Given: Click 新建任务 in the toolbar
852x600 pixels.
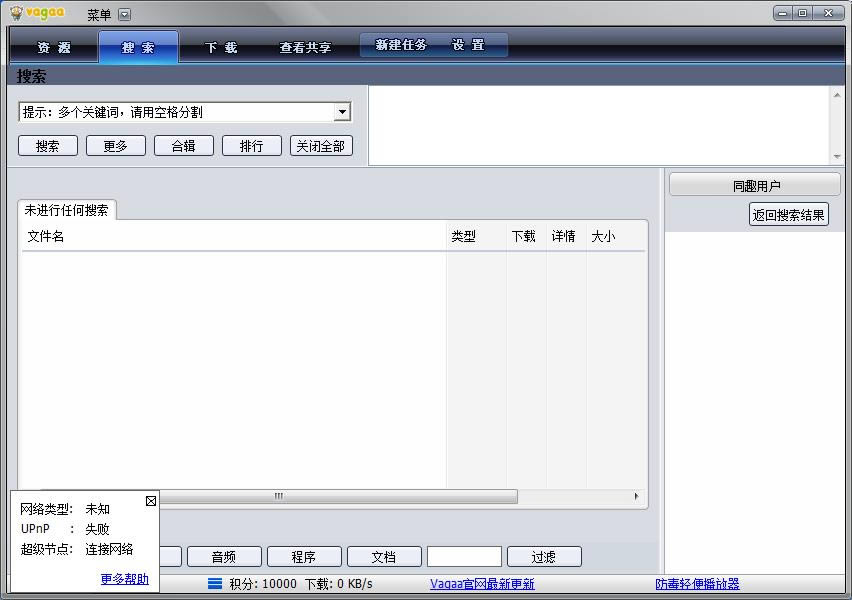Looking at the screenshot, I should coord(401,45).
